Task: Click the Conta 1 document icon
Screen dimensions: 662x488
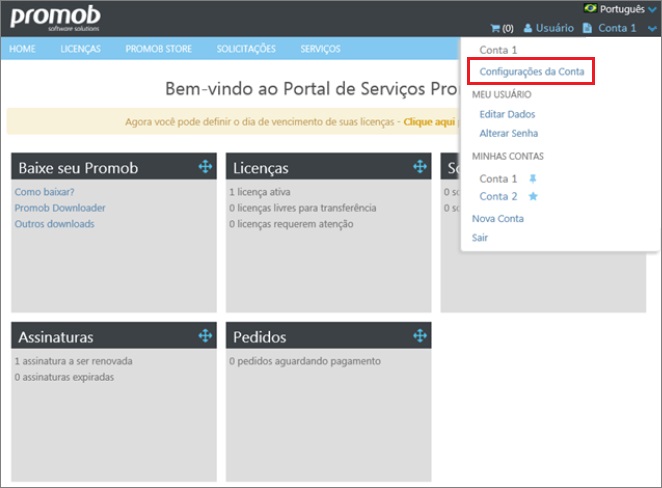Action: [587, 28]
